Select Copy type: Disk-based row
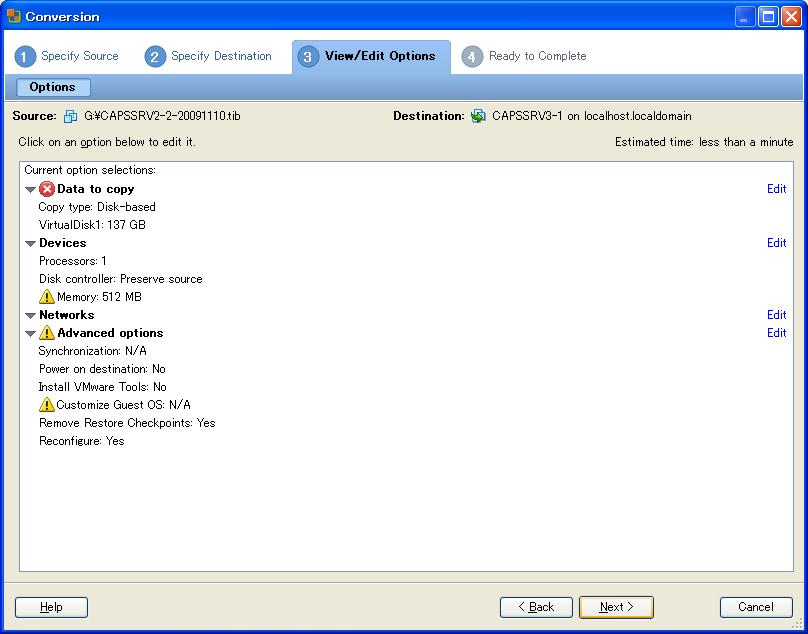Viewport: 808px width, 634px height. [x=97, y=207]
